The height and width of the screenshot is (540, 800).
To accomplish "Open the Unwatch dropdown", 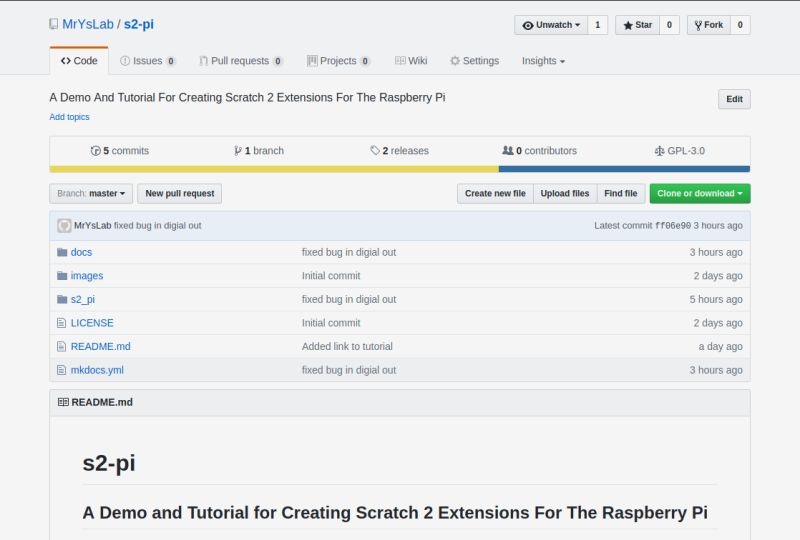I will [x=551, y=25].
